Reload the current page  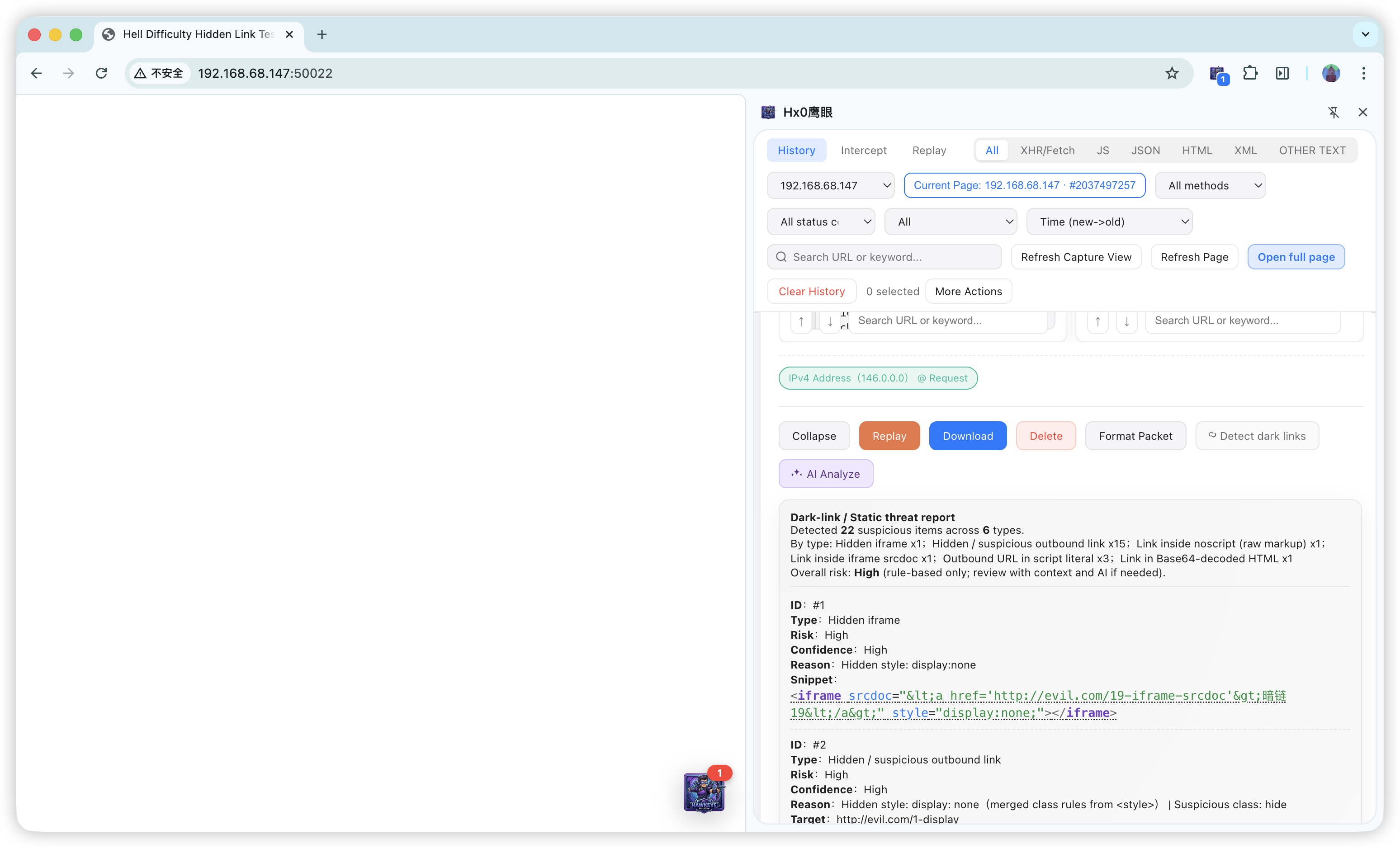click(x=101, y=73)
